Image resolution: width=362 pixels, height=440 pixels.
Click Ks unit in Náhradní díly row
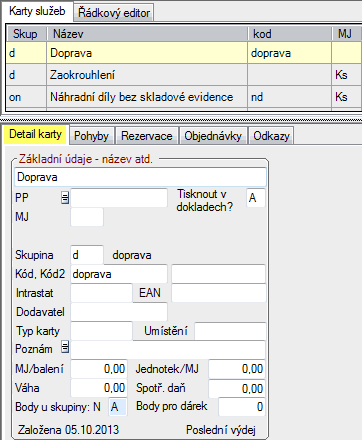347,97
